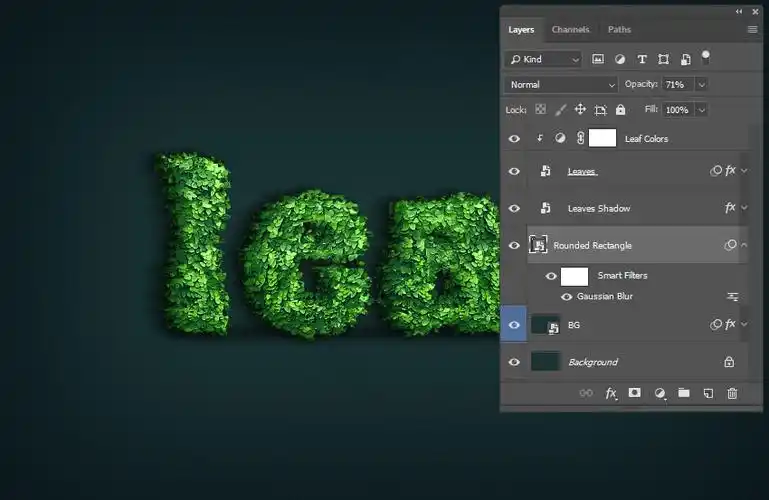Delete layer using the trash icon
This screenshot has width=769, height=500.
[x=732, y=394]
